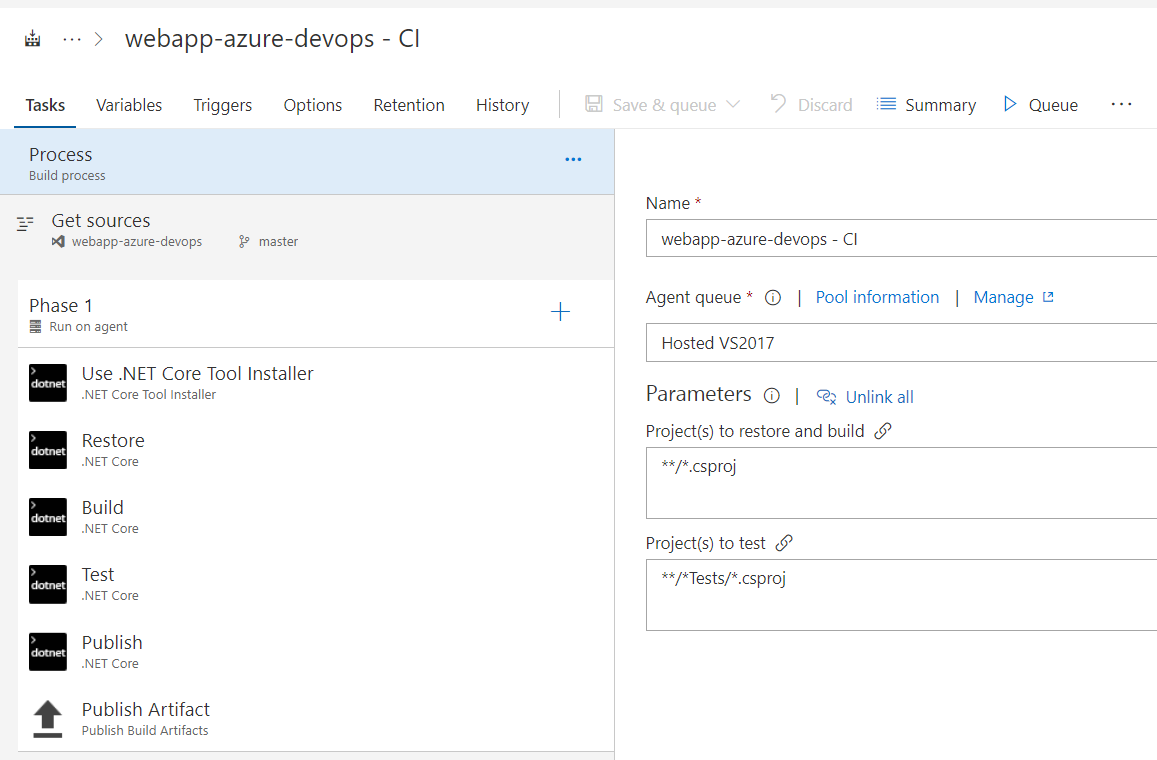
Task: Click the Agent queue info icon
Action: click(x=773, y=297)
